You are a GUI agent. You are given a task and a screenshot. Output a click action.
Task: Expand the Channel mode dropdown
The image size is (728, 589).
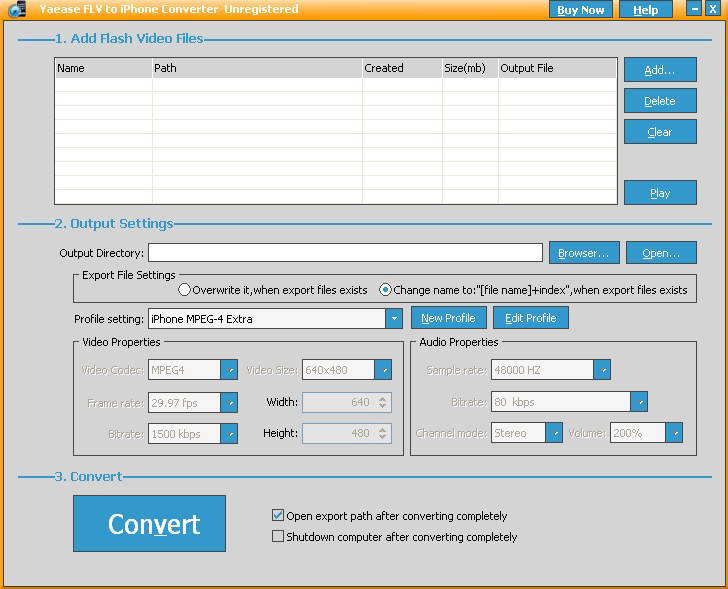(x=554, y=433)
